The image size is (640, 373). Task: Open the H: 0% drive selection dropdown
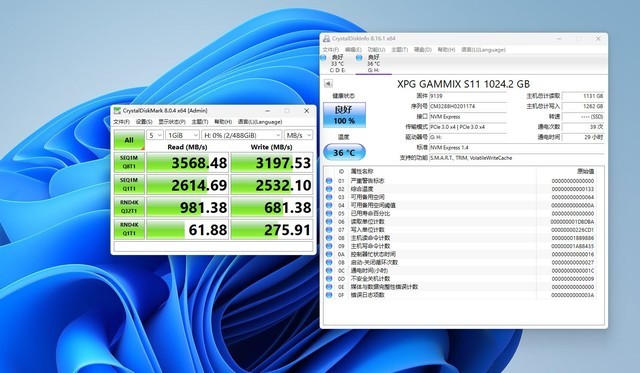click(x=242, y=135)
